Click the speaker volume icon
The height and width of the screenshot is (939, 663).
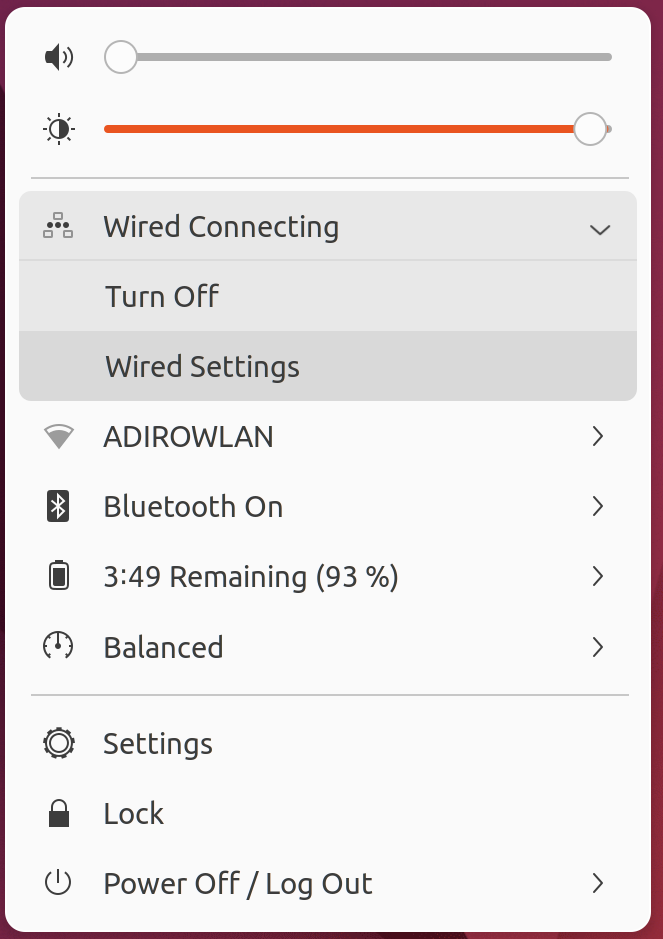click(59, 57)
